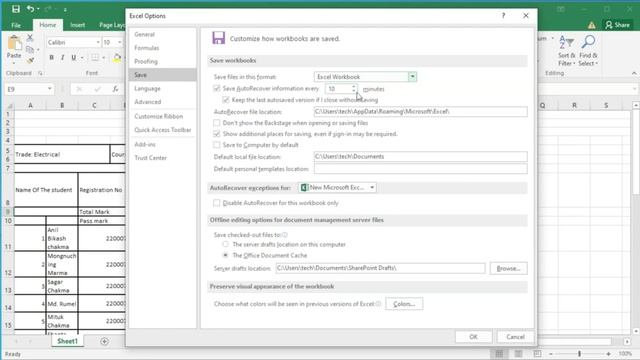Select Proofing category in Excel Options

[146, 62]
